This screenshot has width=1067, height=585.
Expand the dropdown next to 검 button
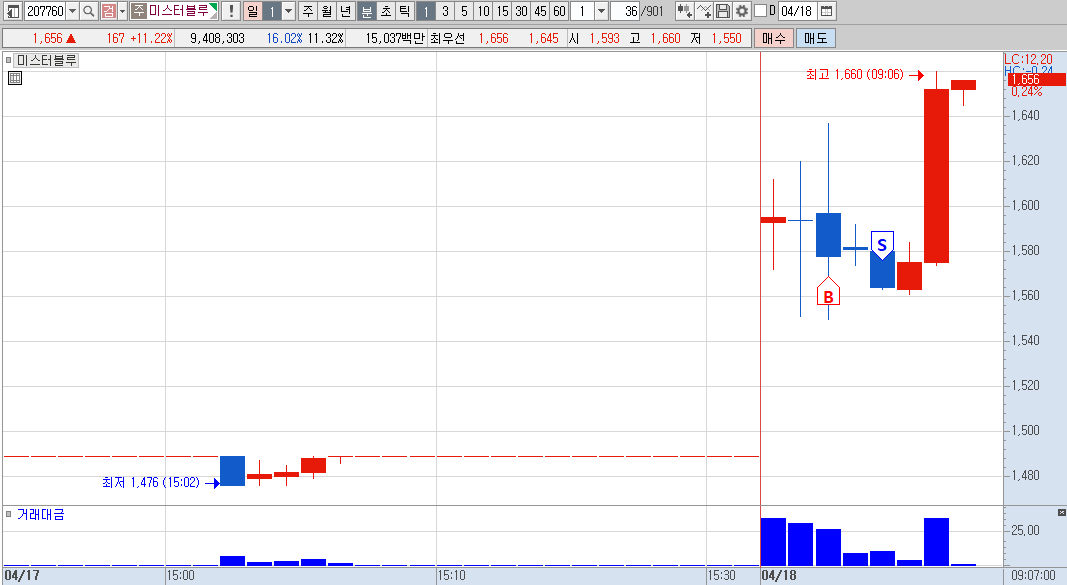coord(122,11)
